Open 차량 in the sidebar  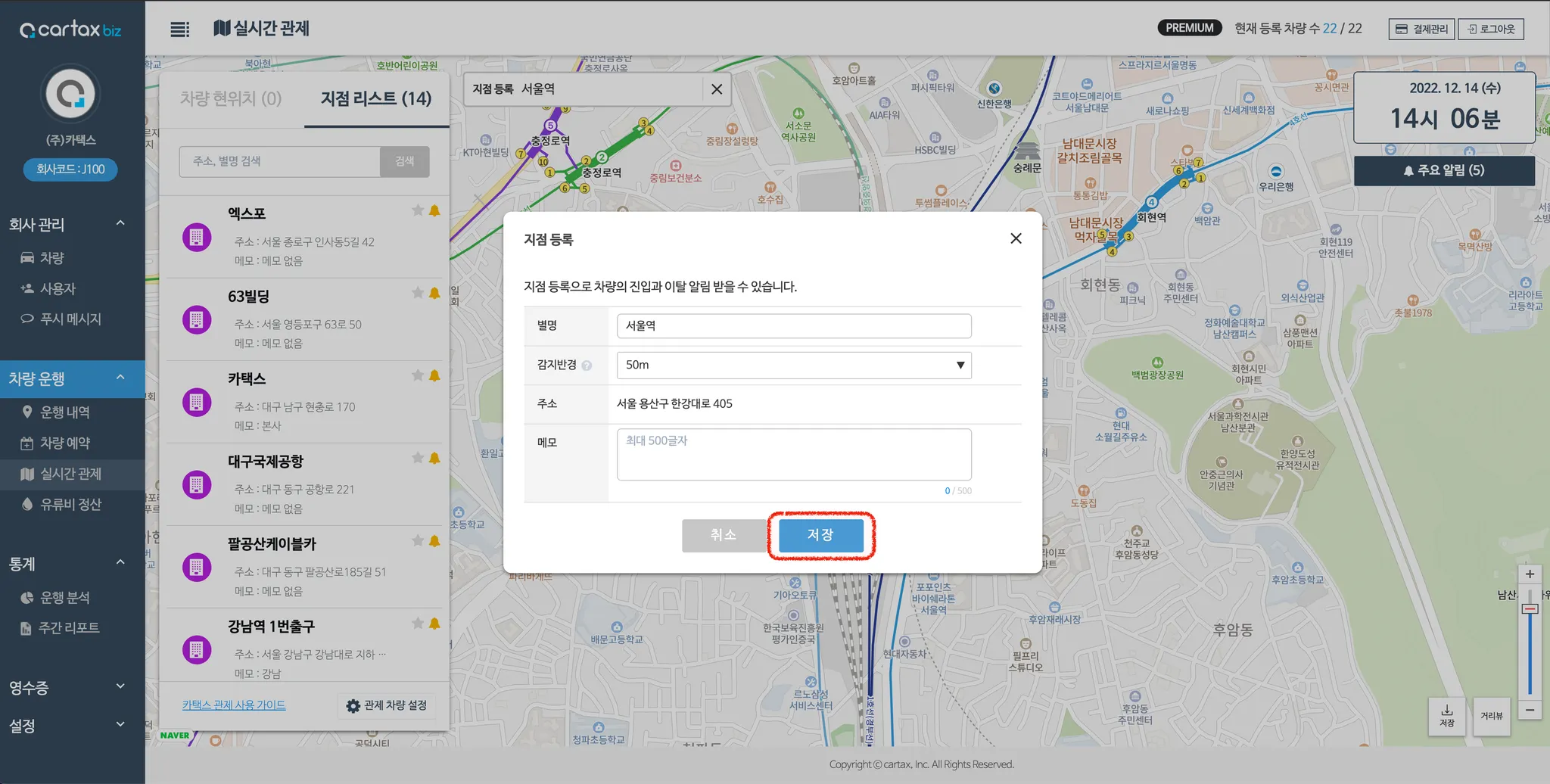(52, 258)
